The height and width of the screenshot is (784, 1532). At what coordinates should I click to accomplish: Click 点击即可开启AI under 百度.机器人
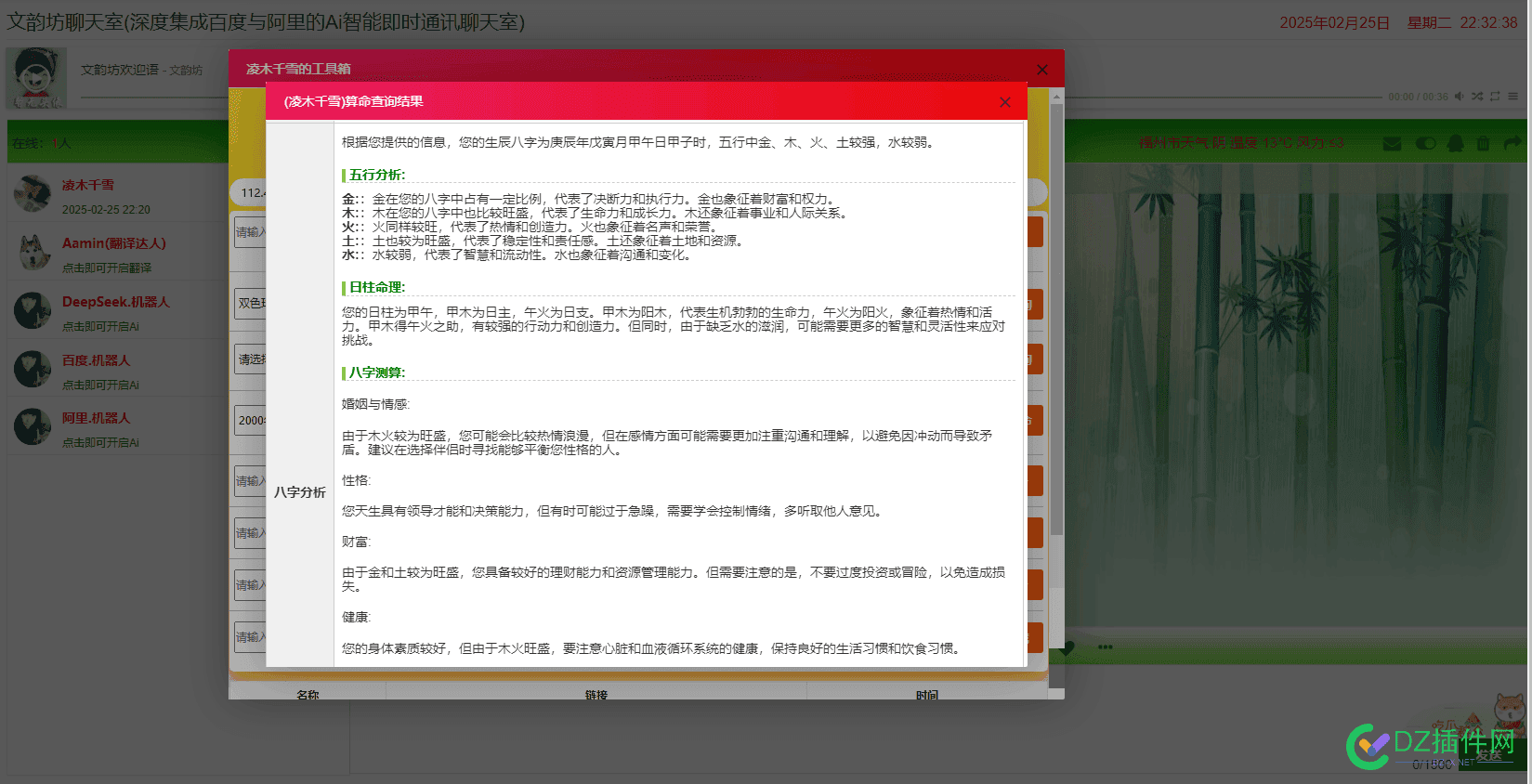pyautogui.click(x=100, y=385)
